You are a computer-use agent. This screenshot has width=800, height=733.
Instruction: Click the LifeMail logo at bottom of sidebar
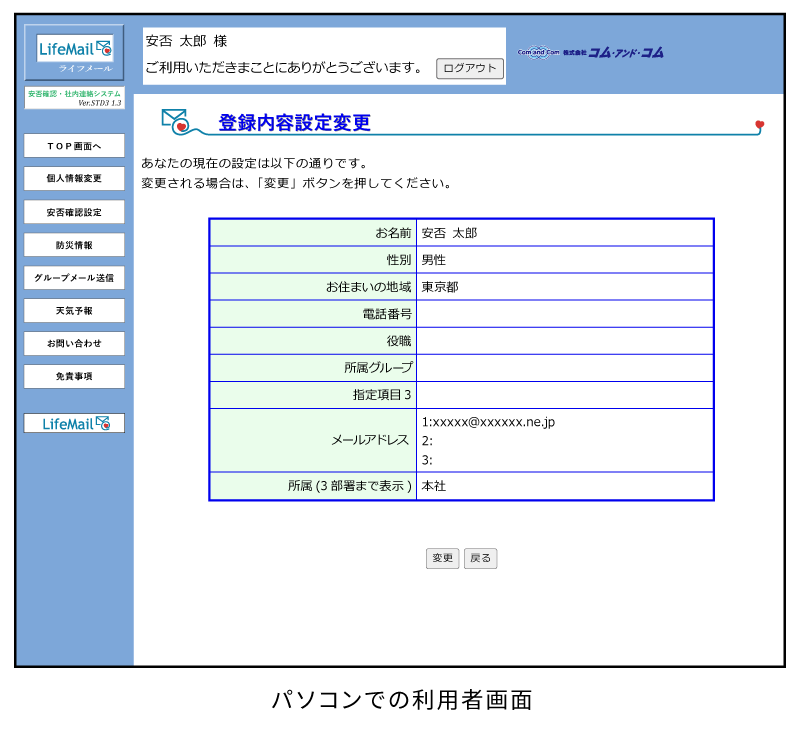tap(72, 423)
